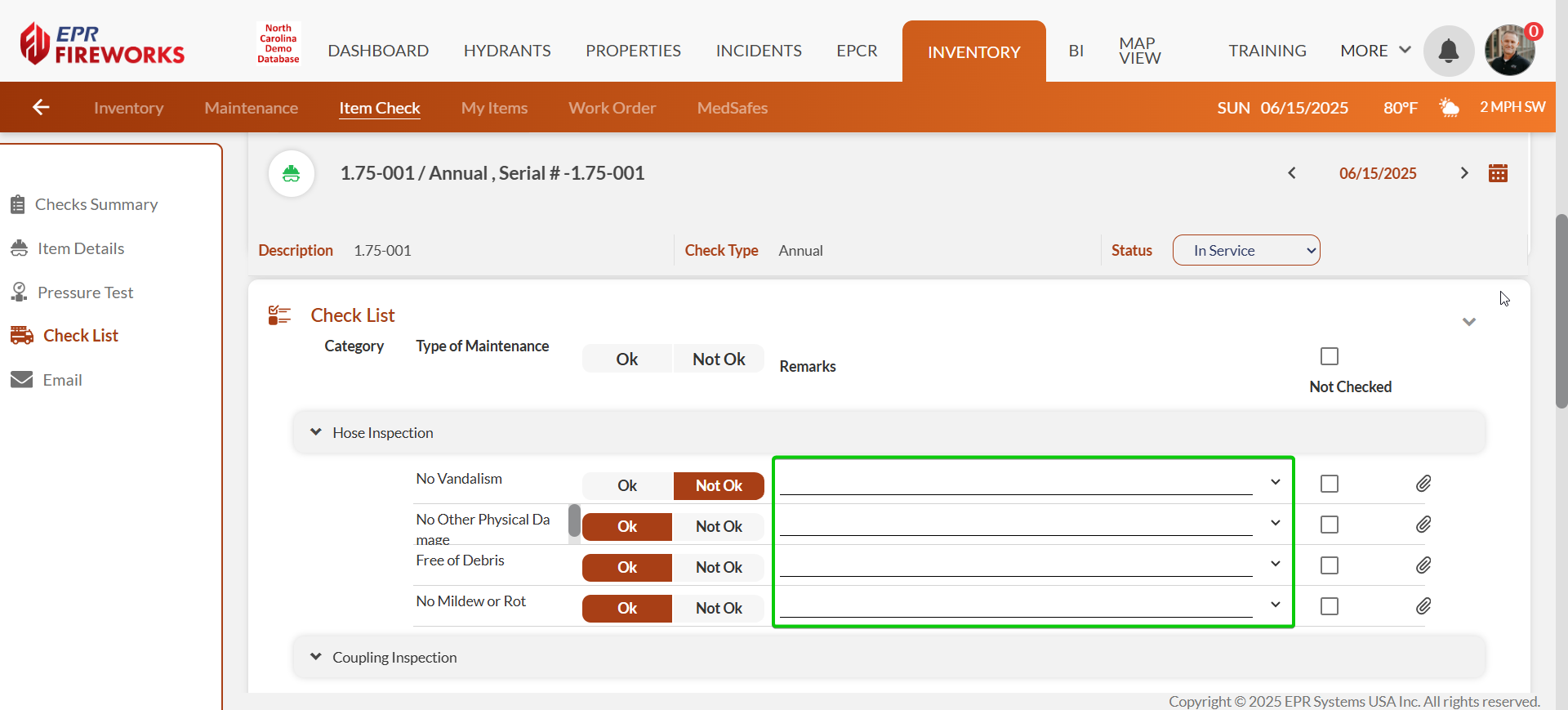
Task: Tick the No Mildew or Rot checkbox
Action: (1330, 606)
